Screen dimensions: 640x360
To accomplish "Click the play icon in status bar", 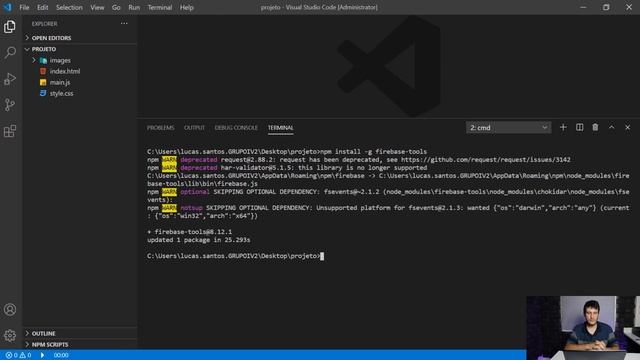I will (x=42, y=355).
